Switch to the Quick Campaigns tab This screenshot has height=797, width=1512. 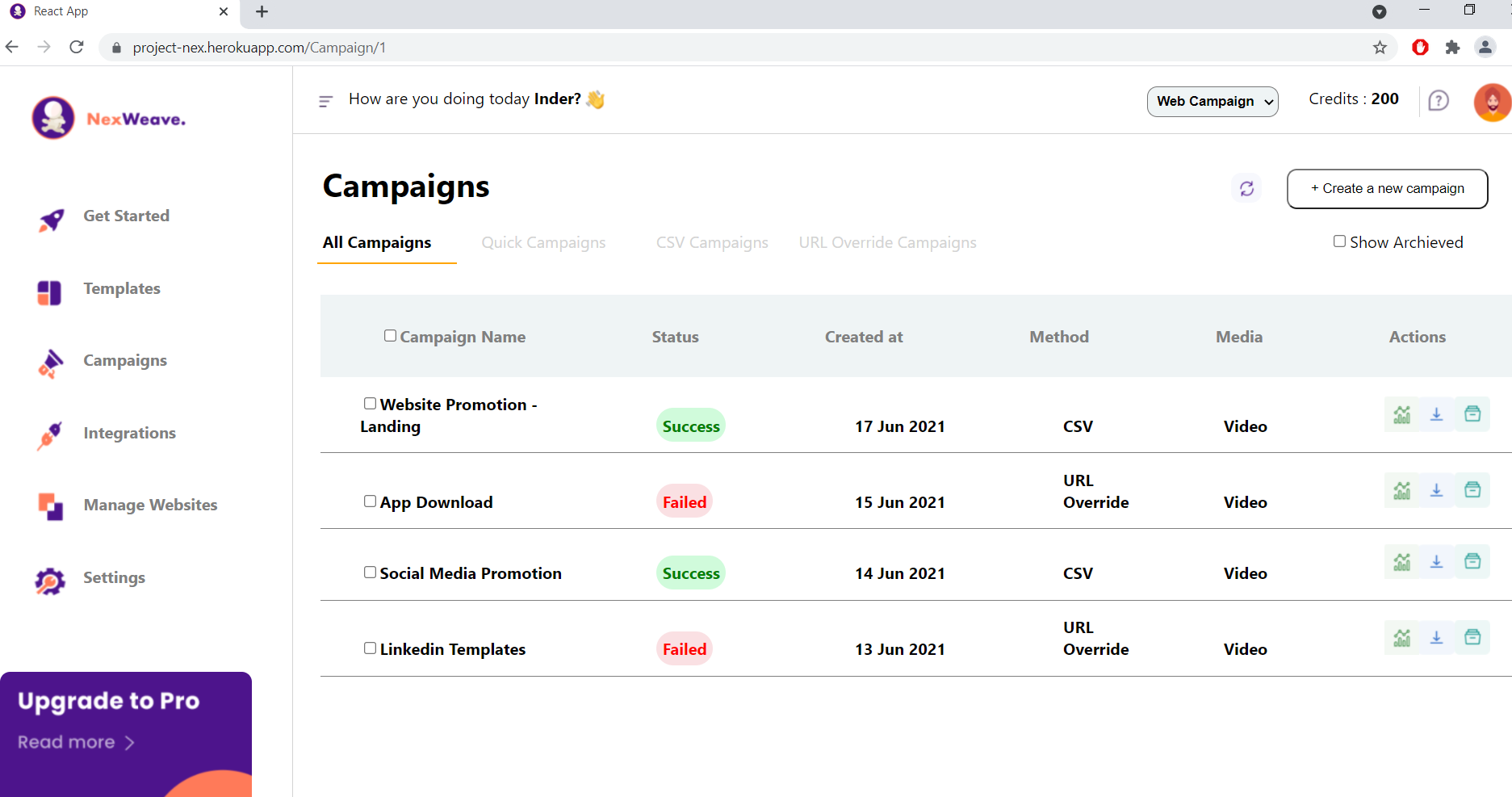coord(543,242)
